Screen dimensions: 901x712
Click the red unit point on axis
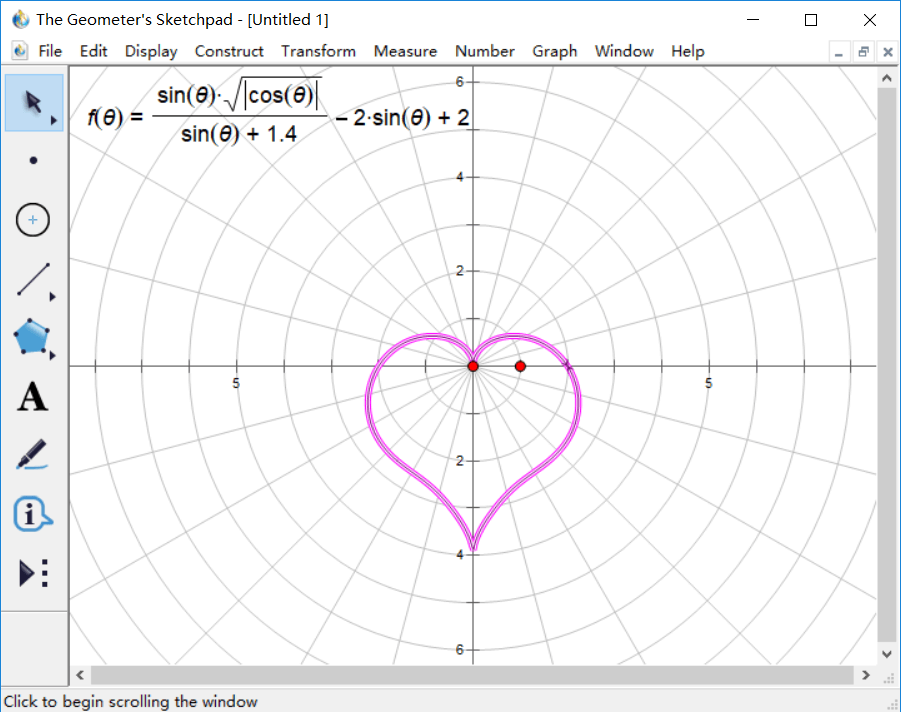pos(520,367)
